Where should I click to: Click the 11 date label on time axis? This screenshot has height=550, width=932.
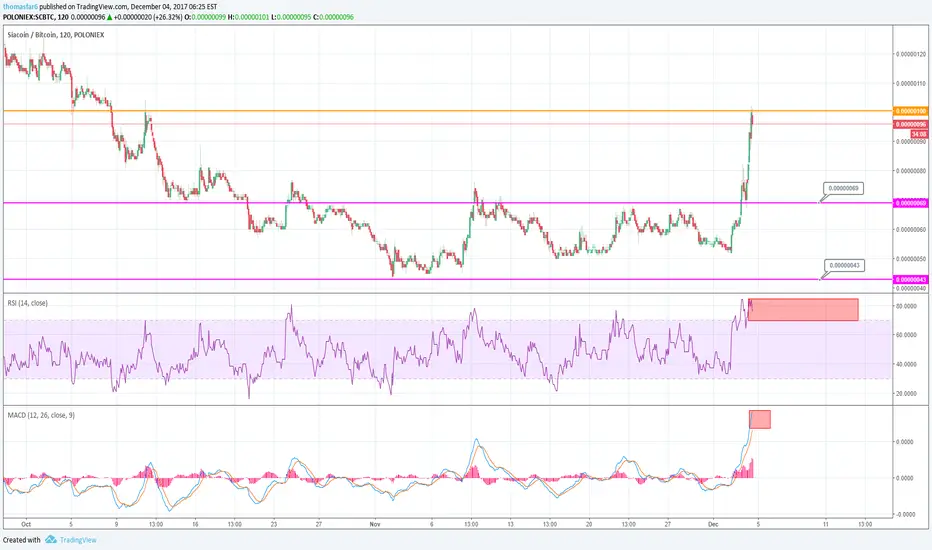pos(826,524)
